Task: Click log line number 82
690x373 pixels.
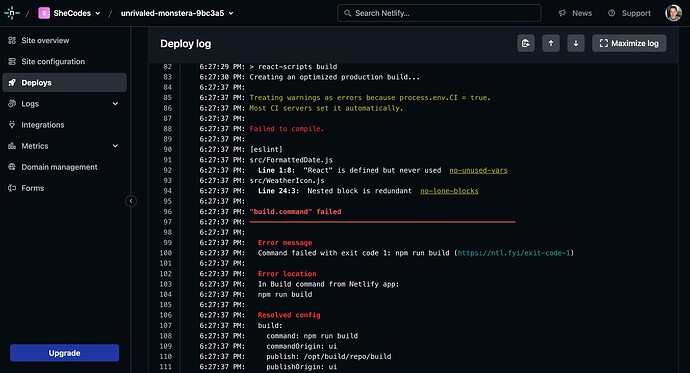Action: click(x=167, y=67)
